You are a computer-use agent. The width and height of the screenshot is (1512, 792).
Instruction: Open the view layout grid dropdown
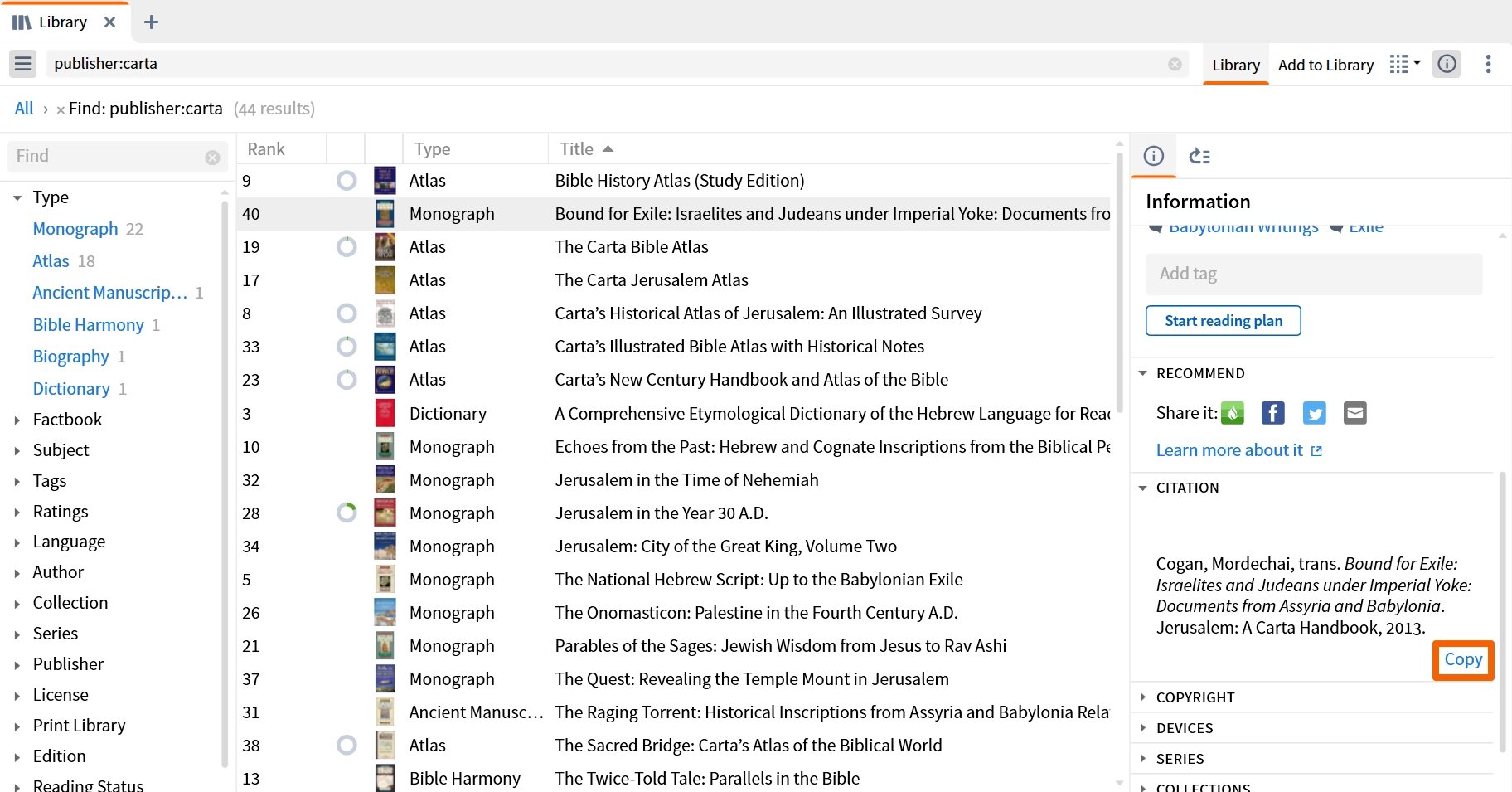(1405, 64)
